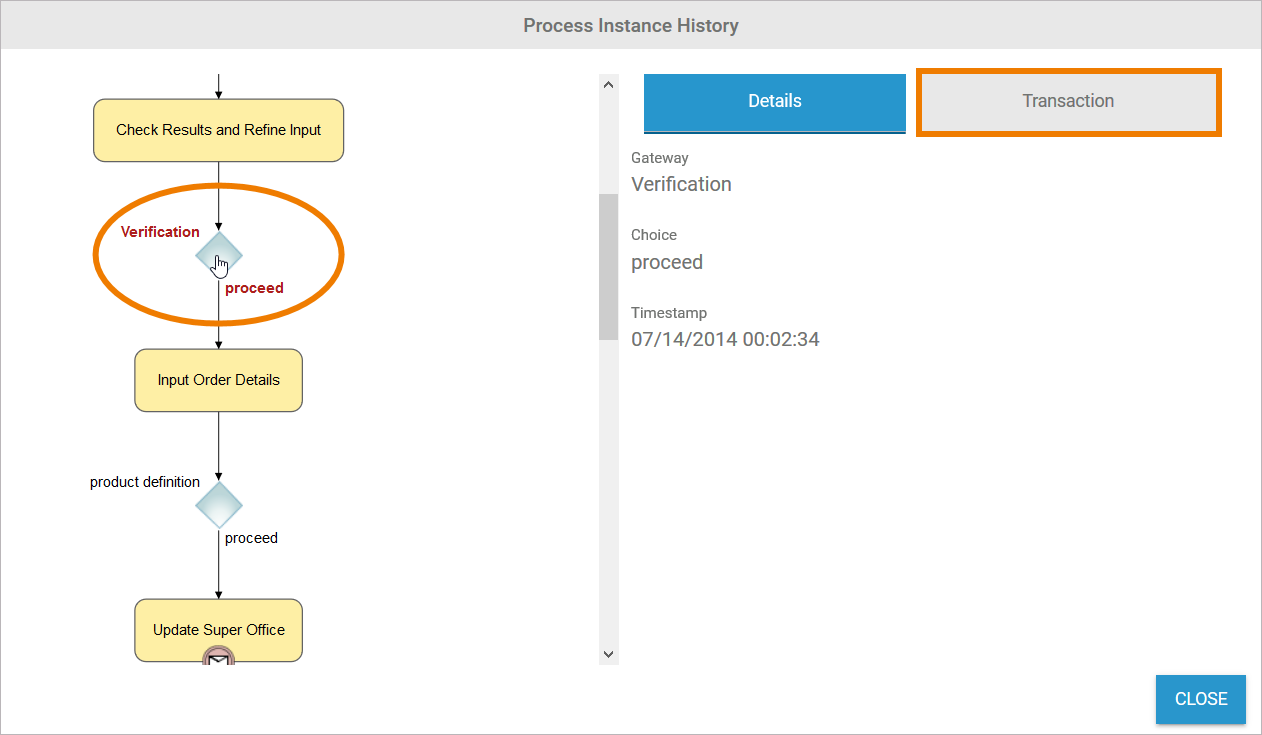Click the Gateway value Verification in details

click(681, 185)
